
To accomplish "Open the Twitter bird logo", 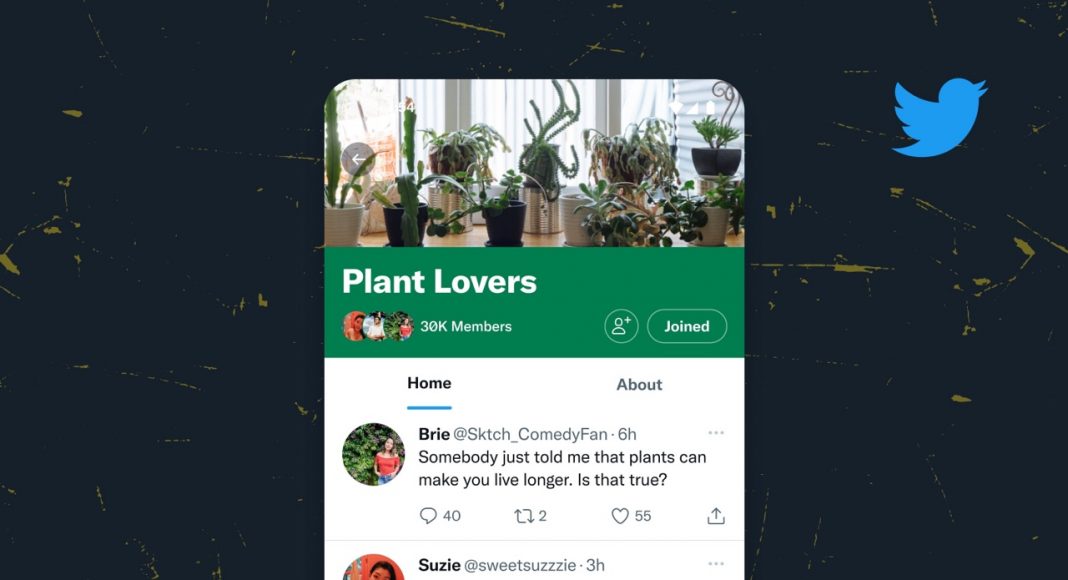I will click(x=939, y=117).
